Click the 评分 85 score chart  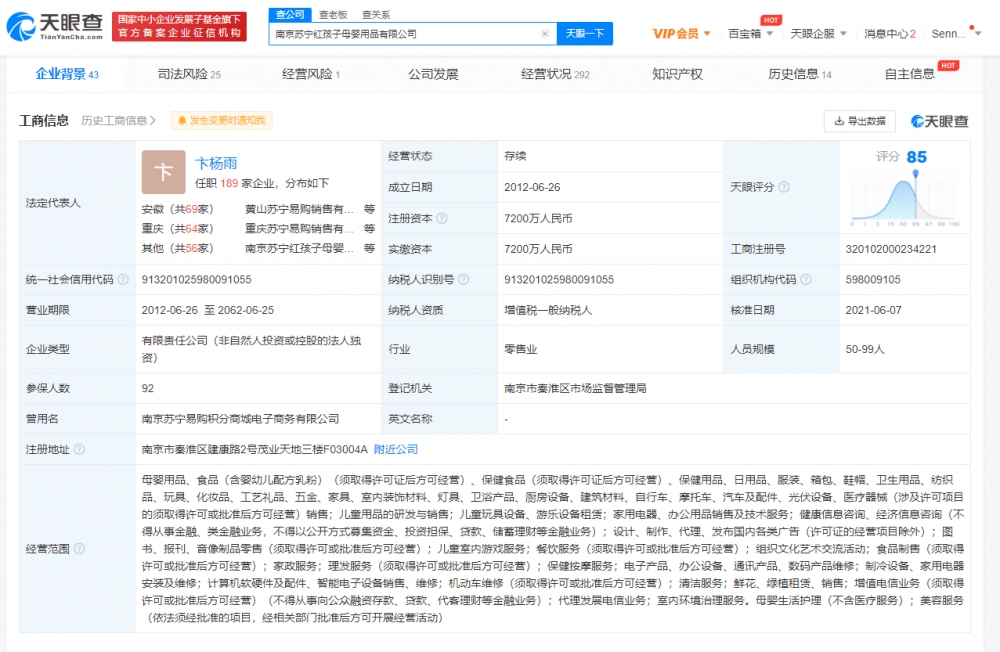tap(905, 188)
